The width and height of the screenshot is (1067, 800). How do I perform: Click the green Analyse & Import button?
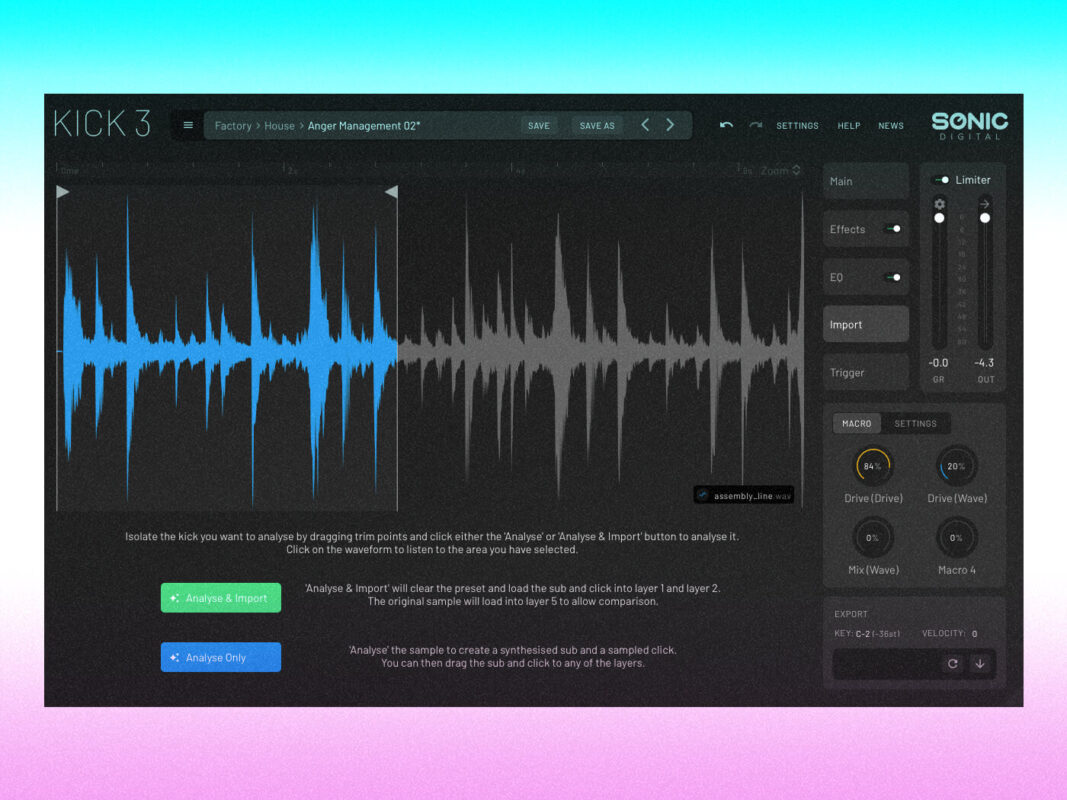(x=220, y=598)
